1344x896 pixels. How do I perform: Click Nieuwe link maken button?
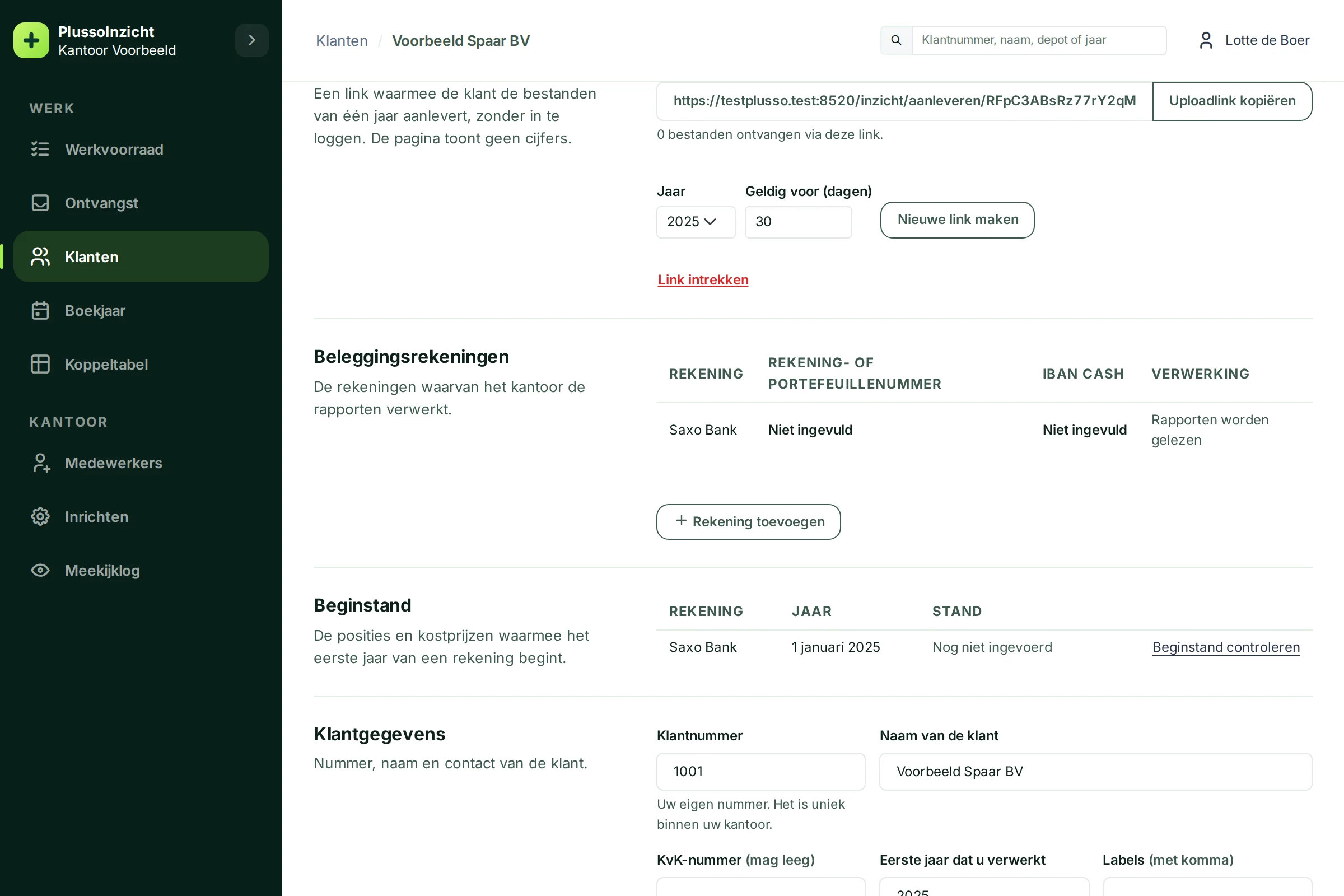click(957, 220)
